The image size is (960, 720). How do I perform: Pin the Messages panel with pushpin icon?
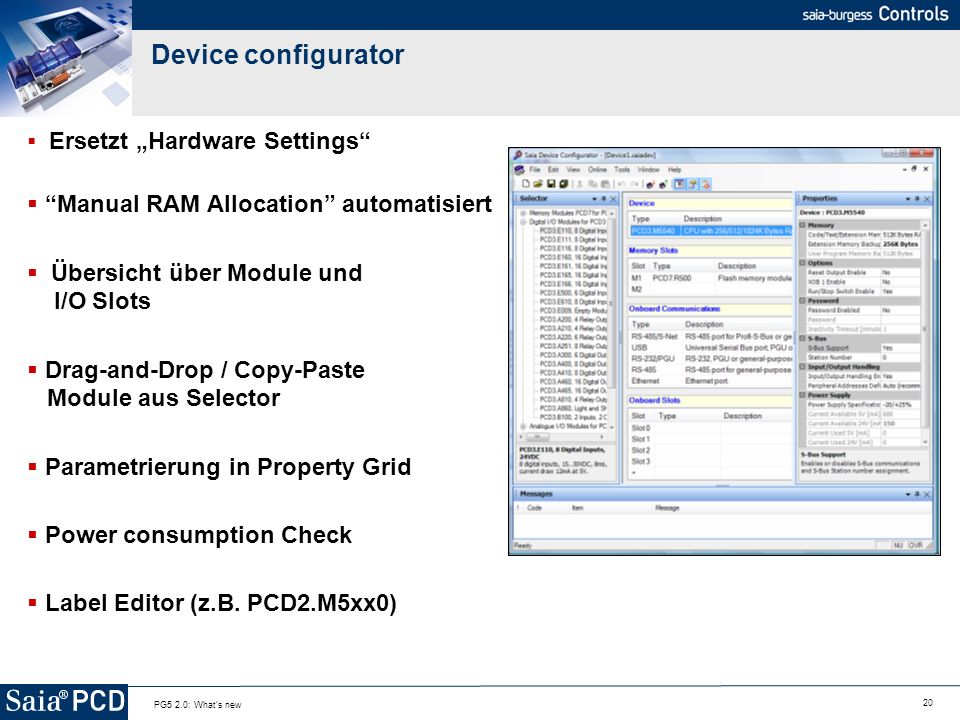[917, 494]
